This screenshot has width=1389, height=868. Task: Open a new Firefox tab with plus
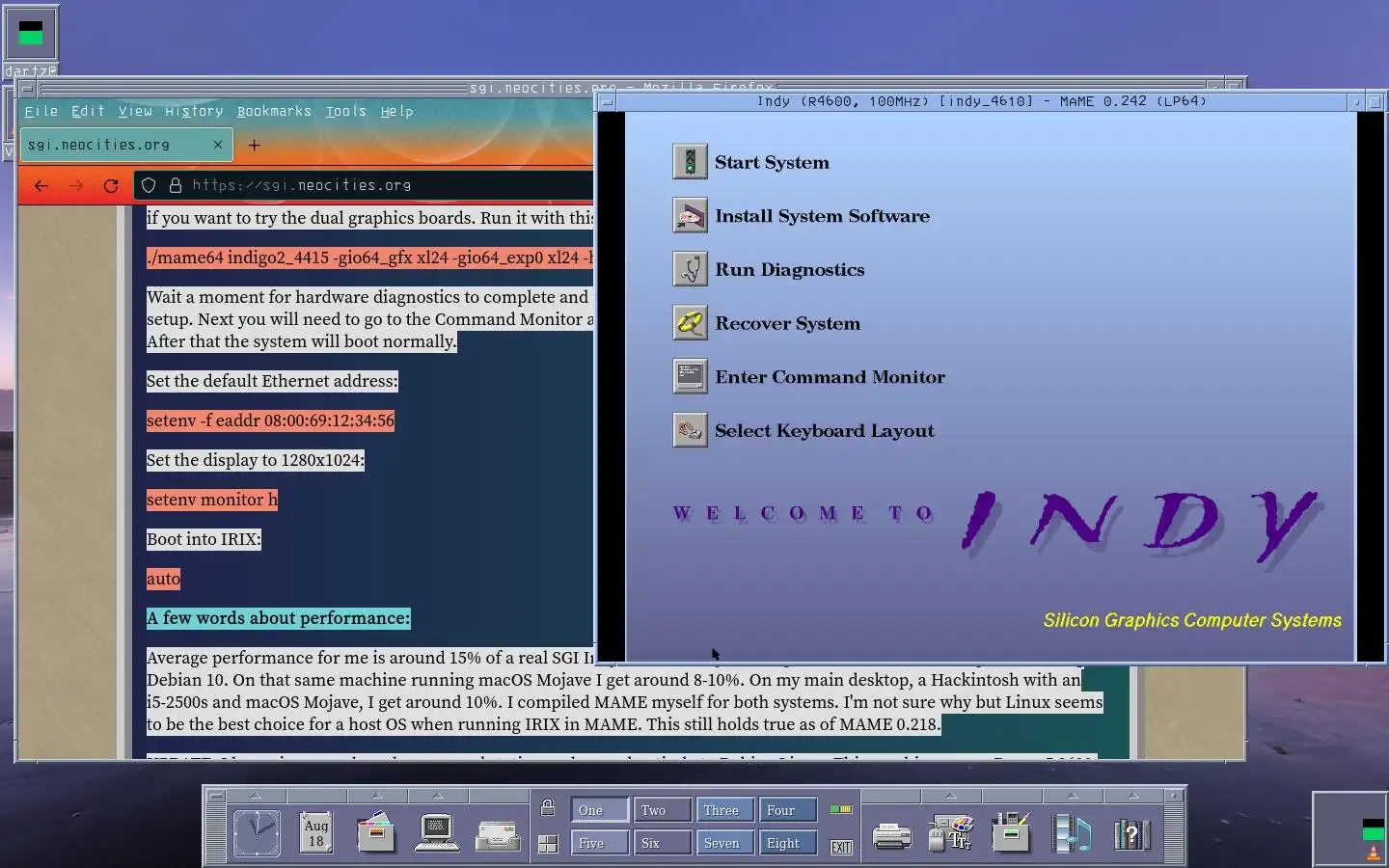click(254, 146)
